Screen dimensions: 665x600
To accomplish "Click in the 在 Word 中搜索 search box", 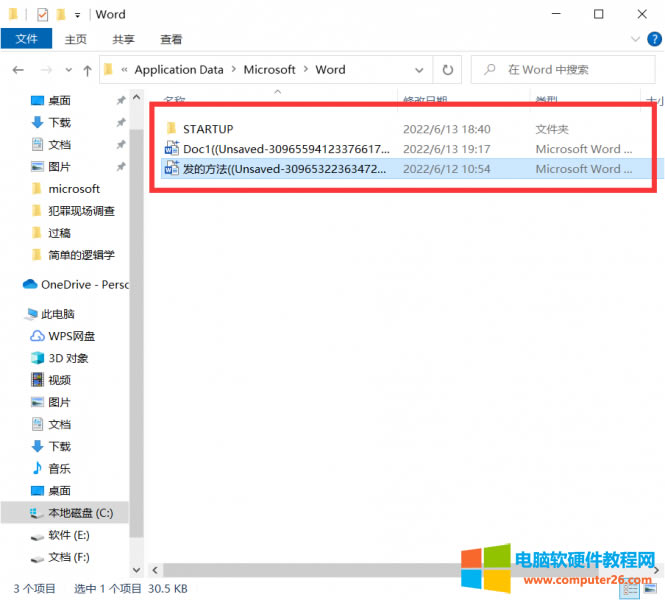I will (x=570, y=70).
